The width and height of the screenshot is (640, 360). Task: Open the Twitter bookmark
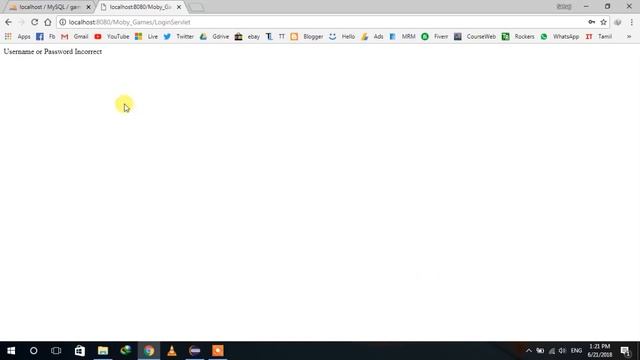(178, 36)
